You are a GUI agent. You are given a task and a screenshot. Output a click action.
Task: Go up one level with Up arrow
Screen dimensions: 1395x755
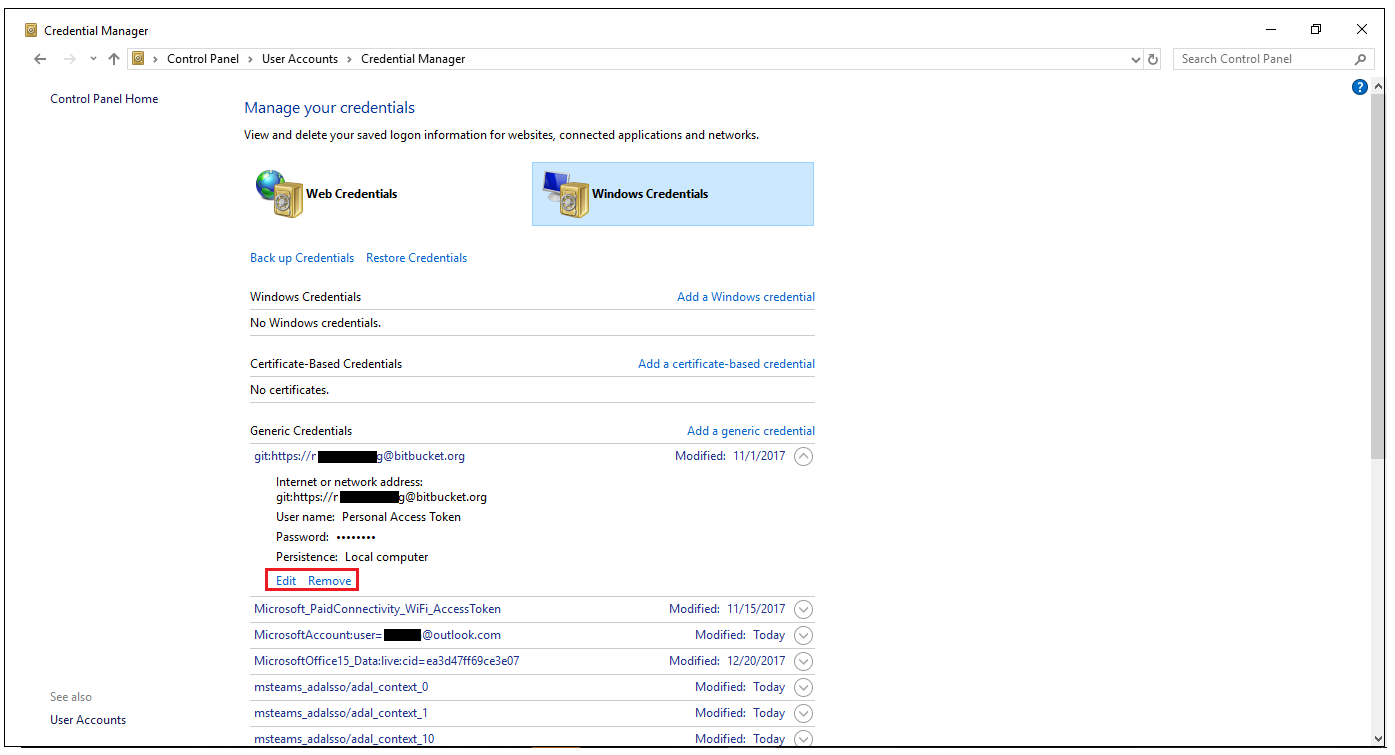click(114, 59)
